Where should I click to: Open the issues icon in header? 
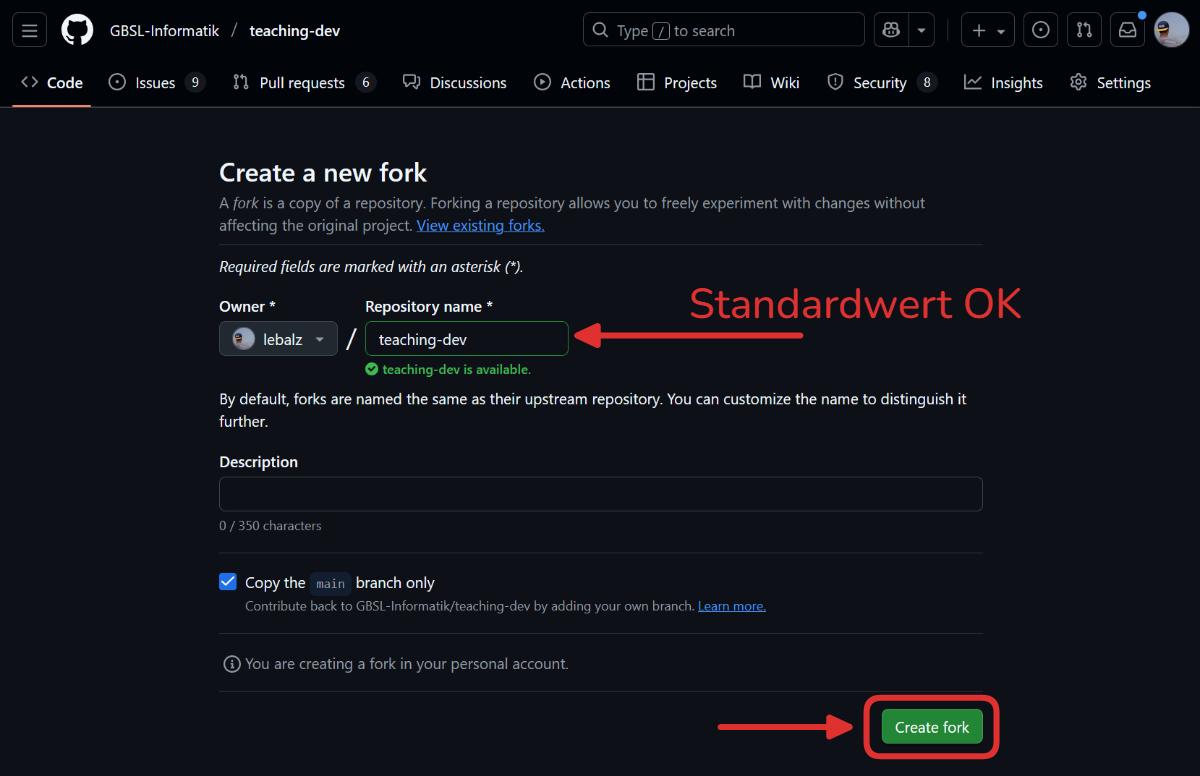click(x=1040, y=30)
